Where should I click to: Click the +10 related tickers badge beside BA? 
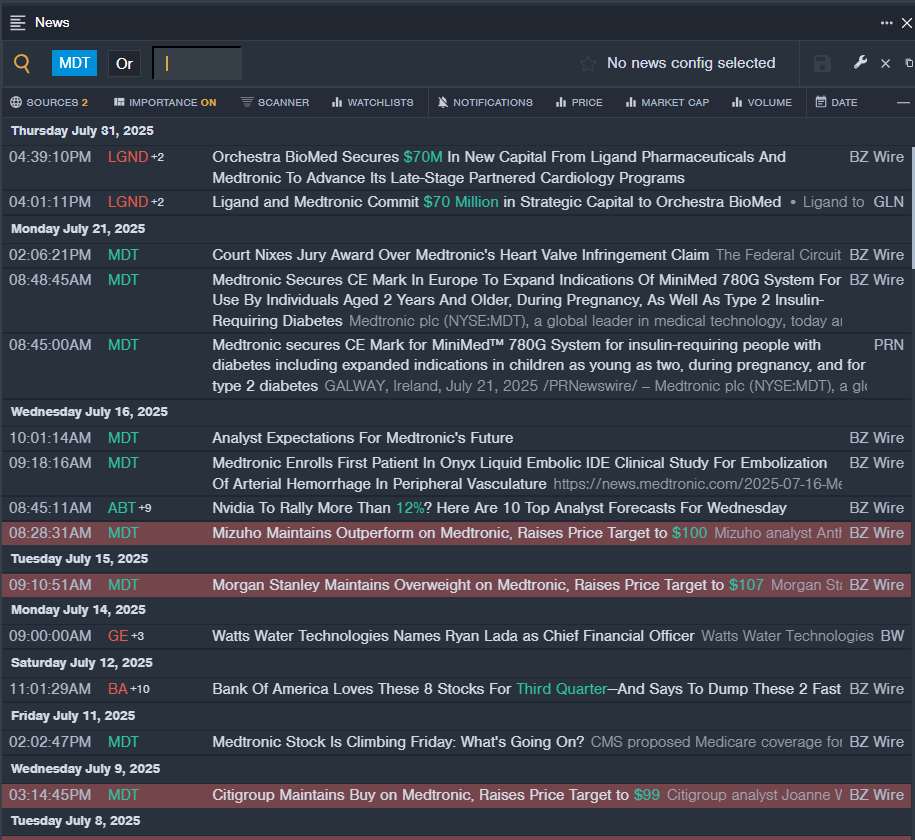(x=140, y=690)
